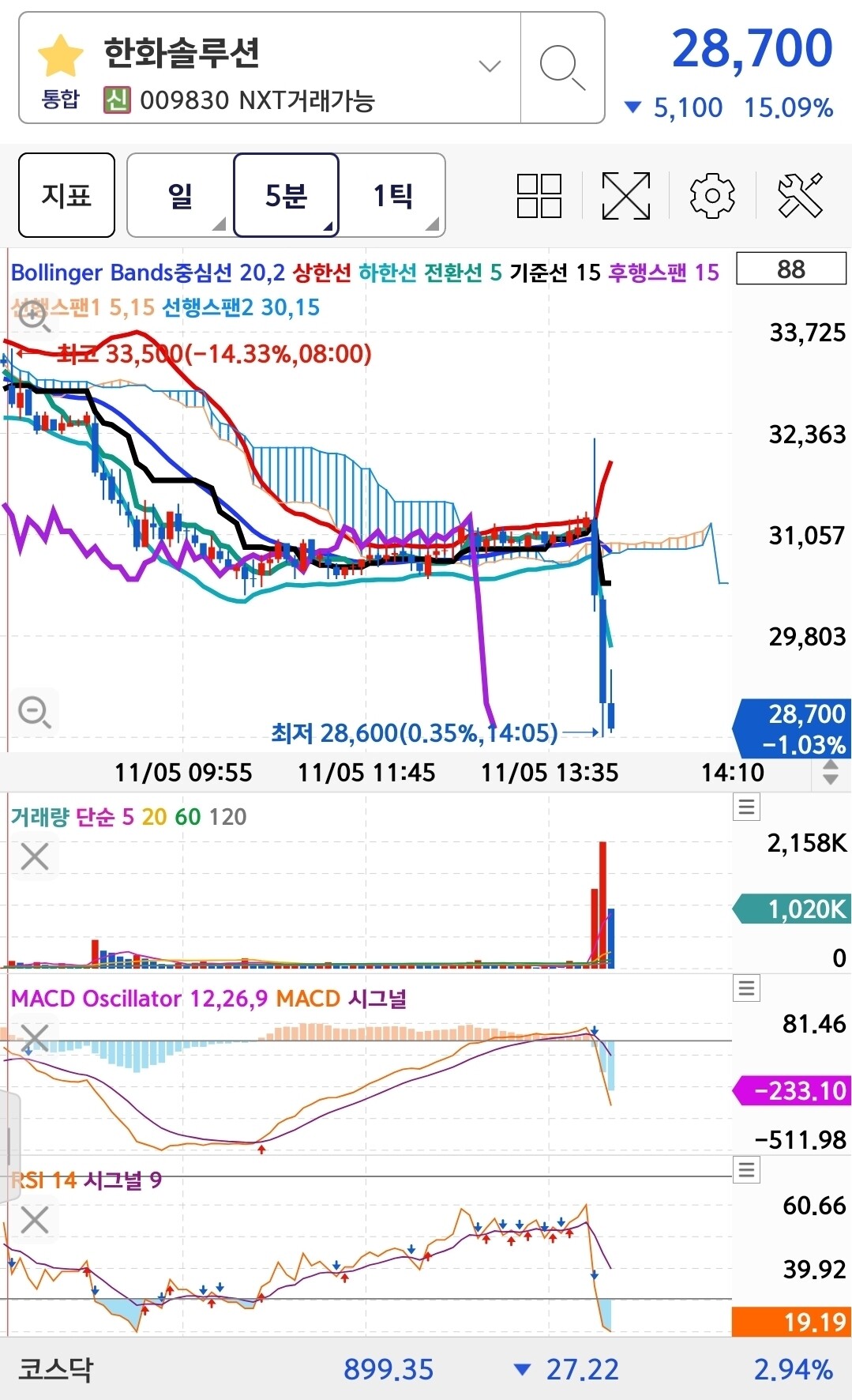Click the 11/05 09:55 time axis label
This screenshot has height=1400, width=852.
pyautogui.click(x=183, y=772)
